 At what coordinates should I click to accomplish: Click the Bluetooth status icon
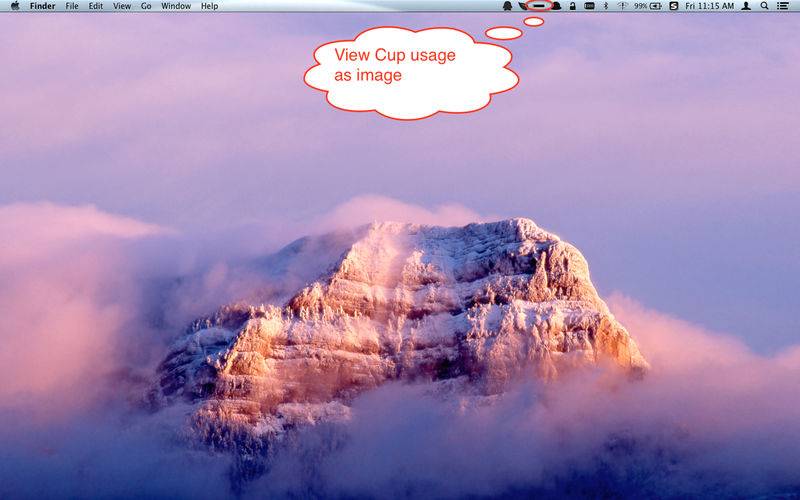pos(606,6)
